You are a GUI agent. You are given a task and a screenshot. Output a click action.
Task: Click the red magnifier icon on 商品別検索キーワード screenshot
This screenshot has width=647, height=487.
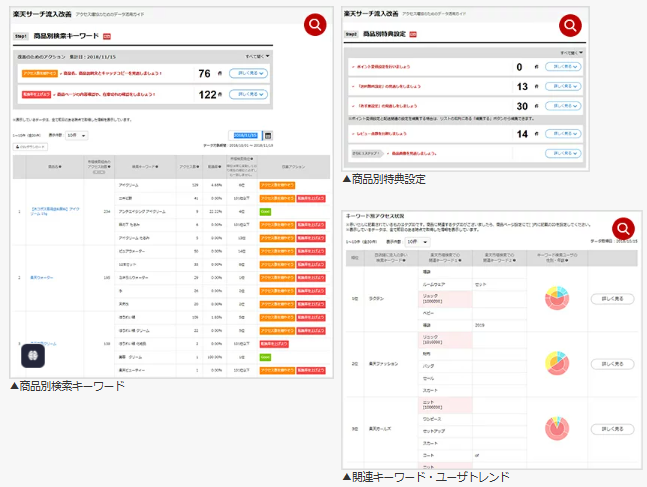(315, 25)
